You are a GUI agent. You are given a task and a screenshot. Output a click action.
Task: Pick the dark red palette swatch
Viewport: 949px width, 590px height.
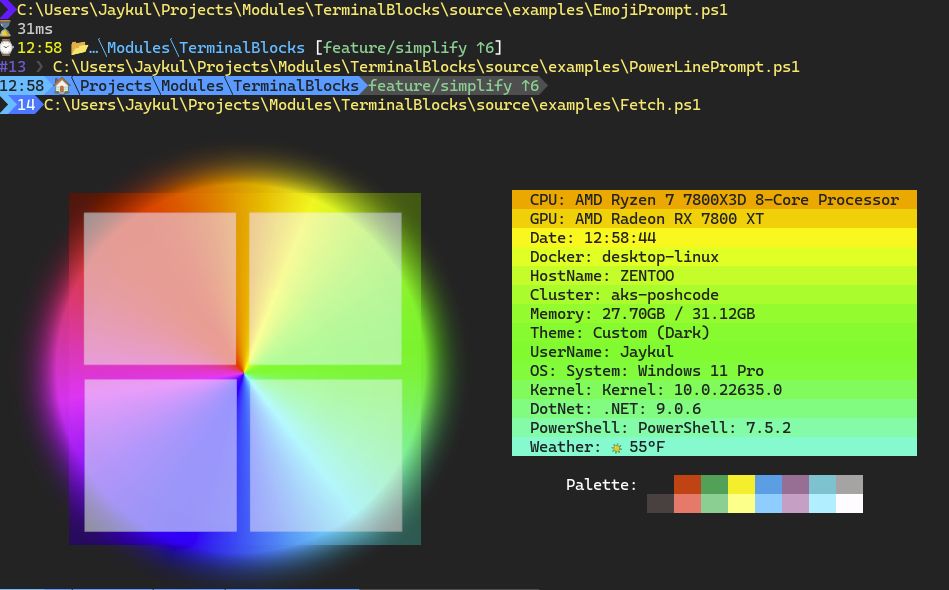tap(687, 485)
